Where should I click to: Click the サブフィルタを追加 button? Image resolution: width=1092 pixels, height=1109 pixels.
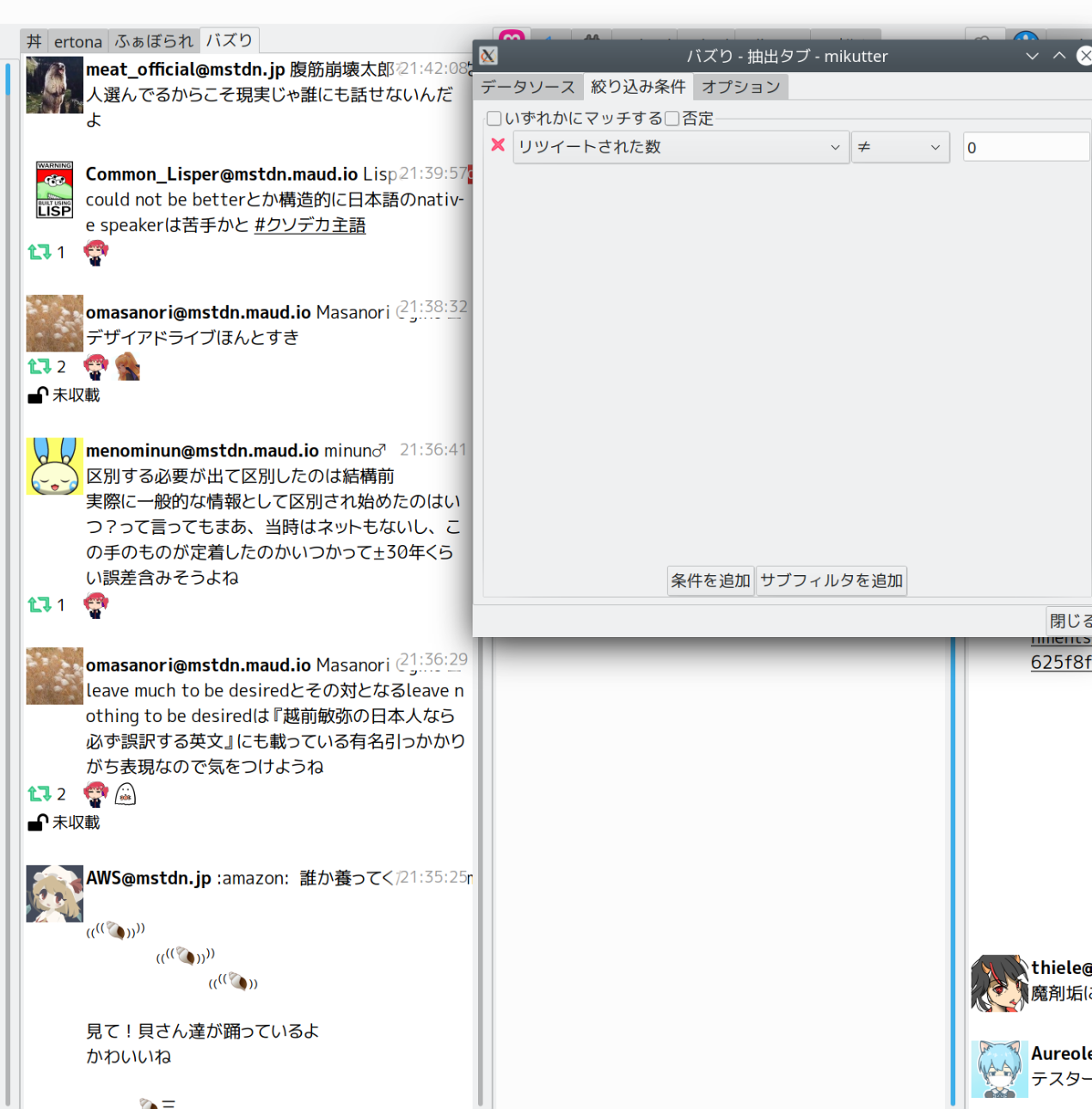point(831,581)
